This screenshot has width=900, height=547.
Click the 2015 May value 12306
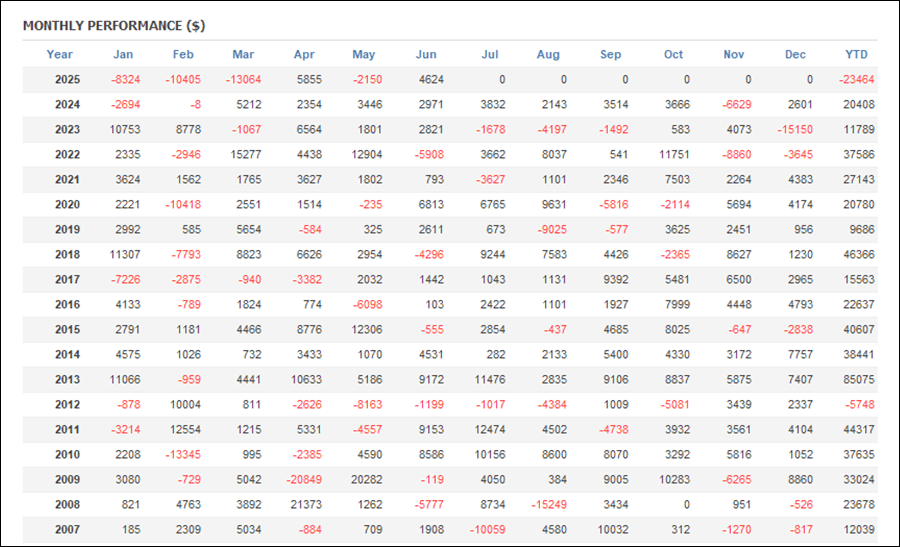(x=367, y=329)
